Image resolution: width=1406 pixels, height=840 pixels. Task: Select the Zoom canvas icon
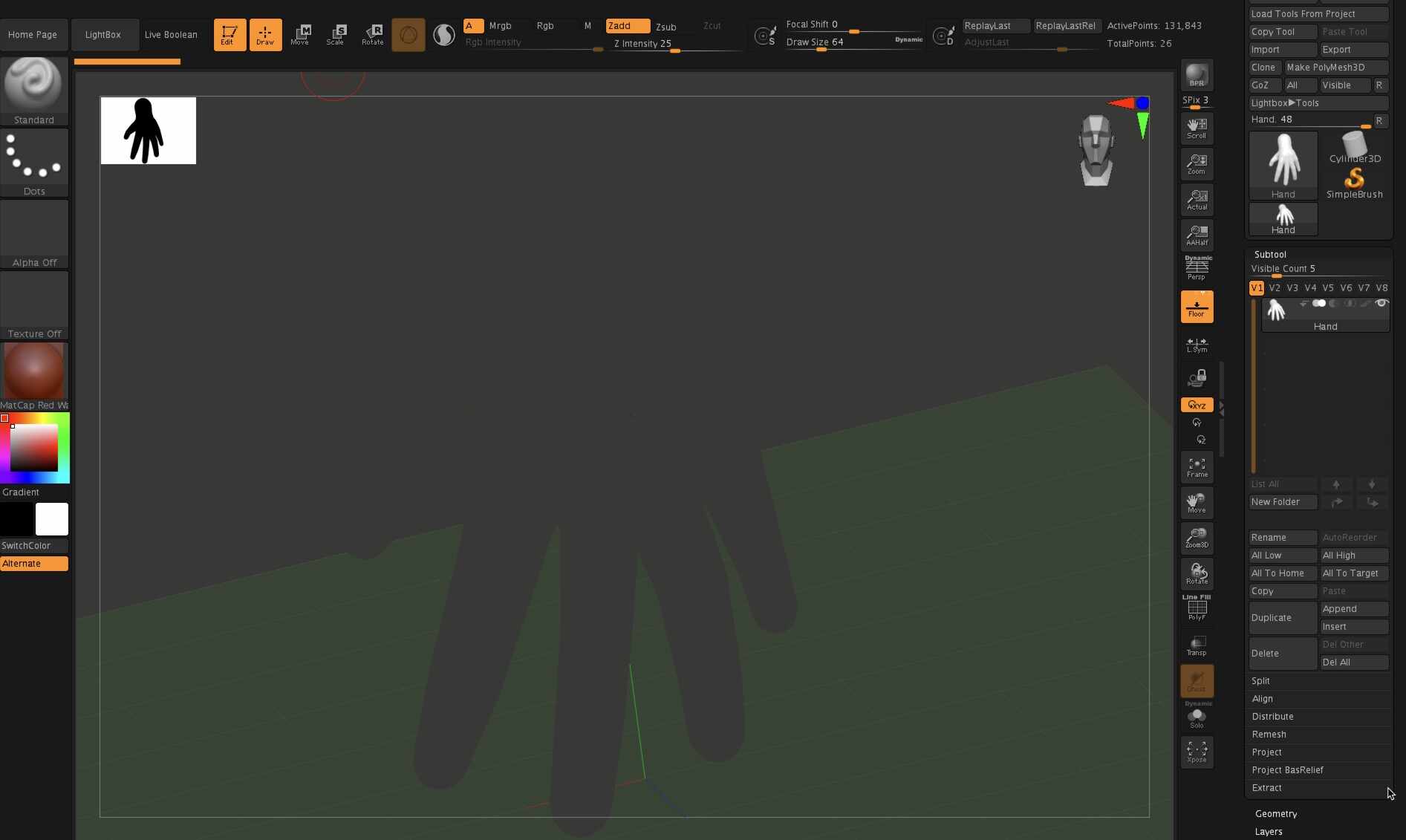(1197, 164)
